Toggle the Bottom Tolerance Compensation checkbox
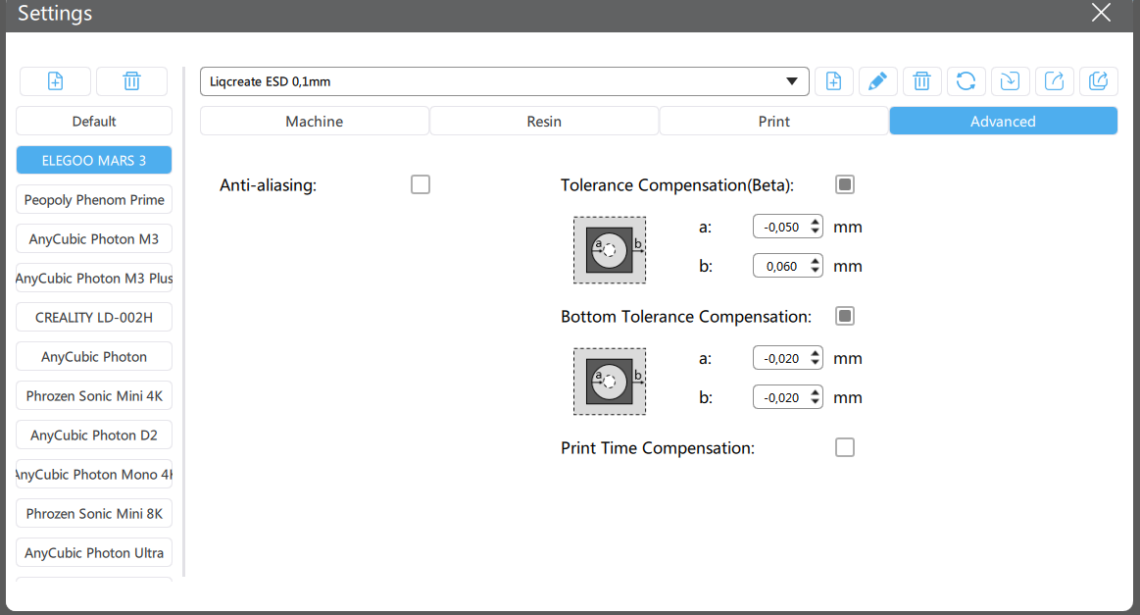The height and width of the screenshot is (615, 1140). 845,317
